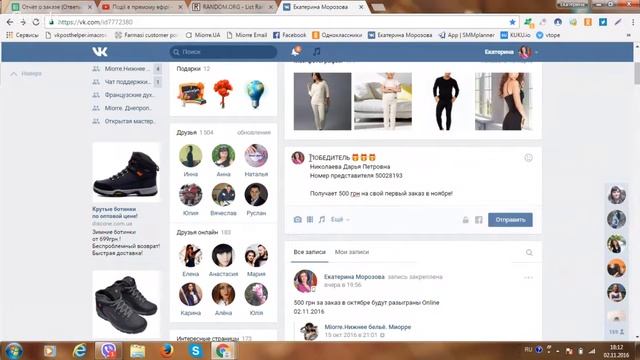Click the browser address bar
Image resolution: width=640 pixels, height=360 pixels.
[x=282, y=22]
